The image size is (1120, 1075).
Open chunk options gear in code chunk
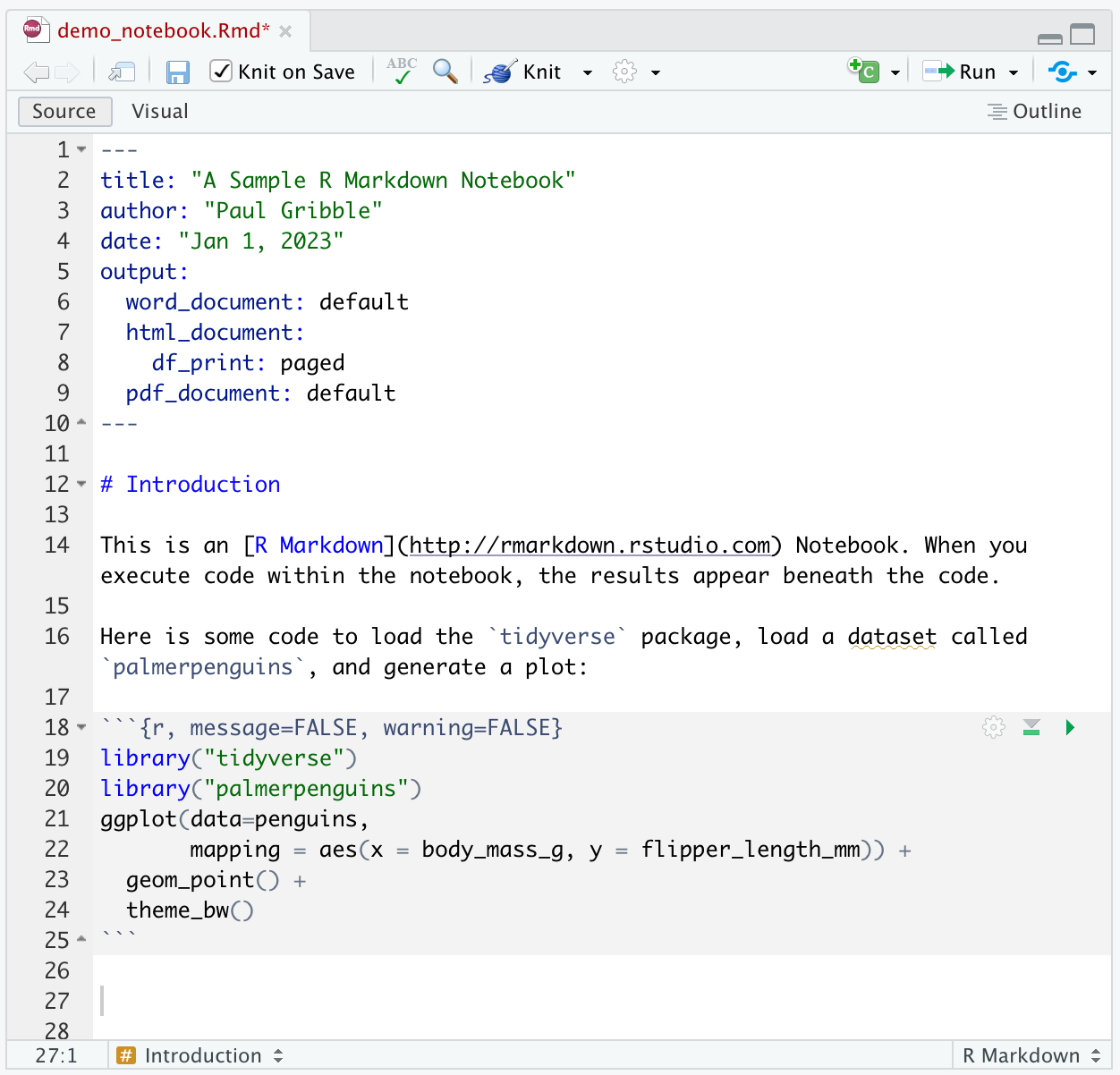(x=993, y=727)
